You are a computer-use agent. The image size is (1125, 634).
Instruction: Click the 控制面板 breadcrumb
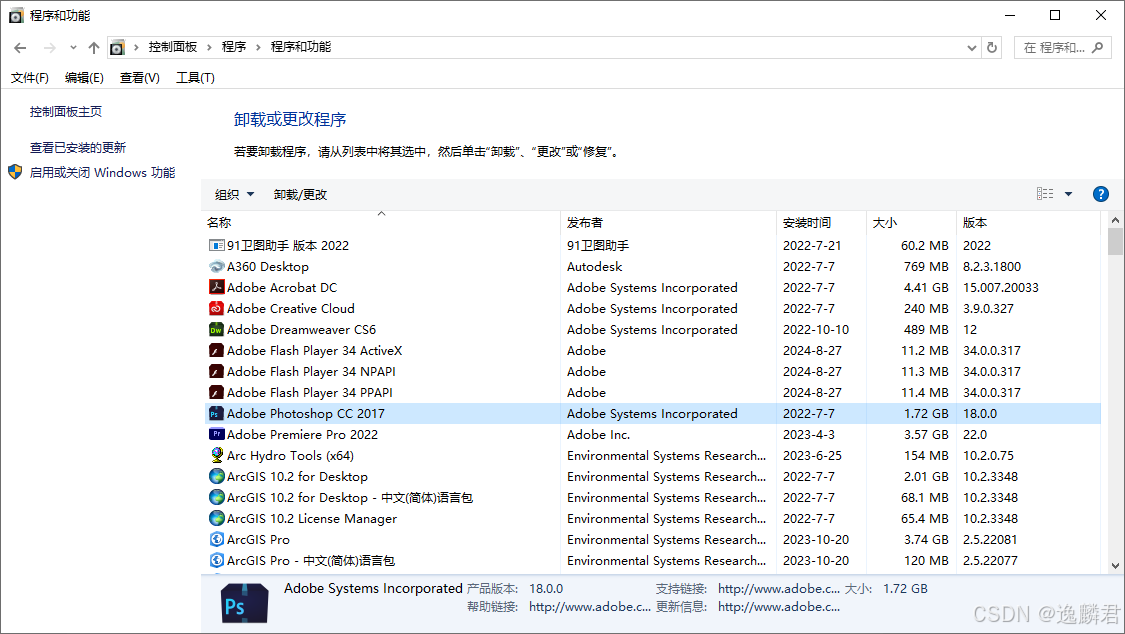(x=173, y=47)
